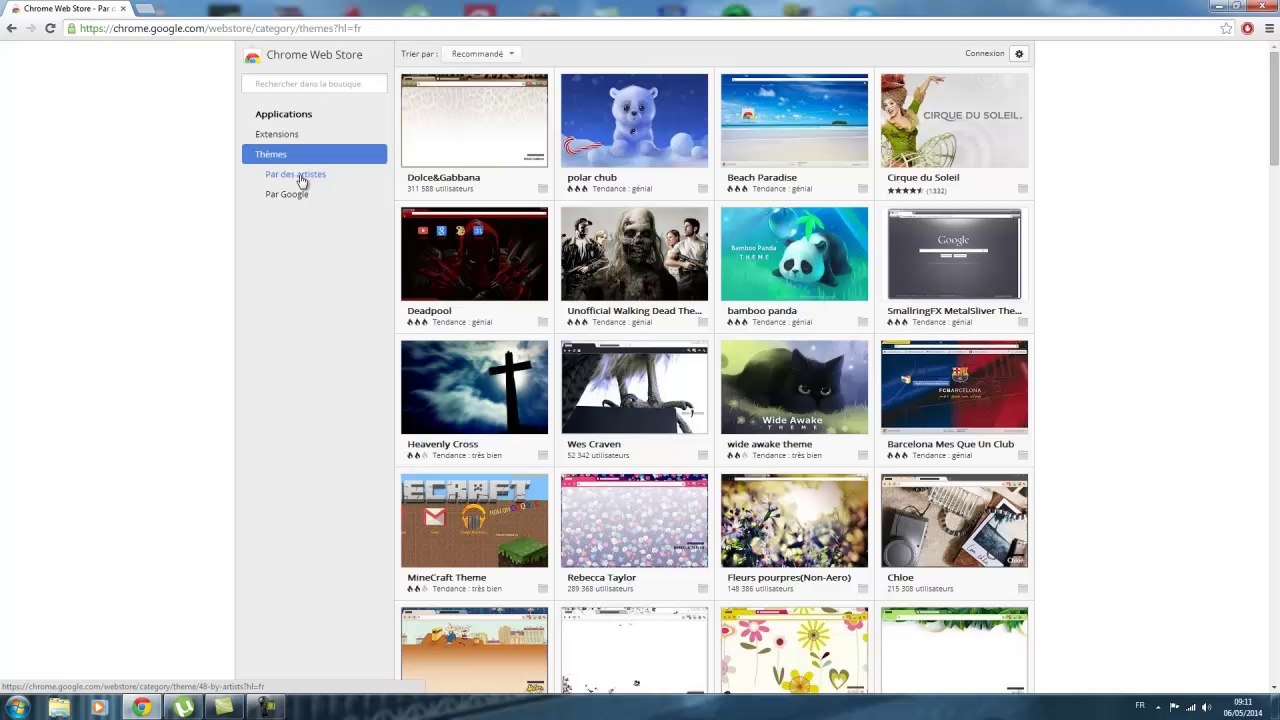
Task: Open the MineCraft Theme thumbnail
Action: point(474,521)
